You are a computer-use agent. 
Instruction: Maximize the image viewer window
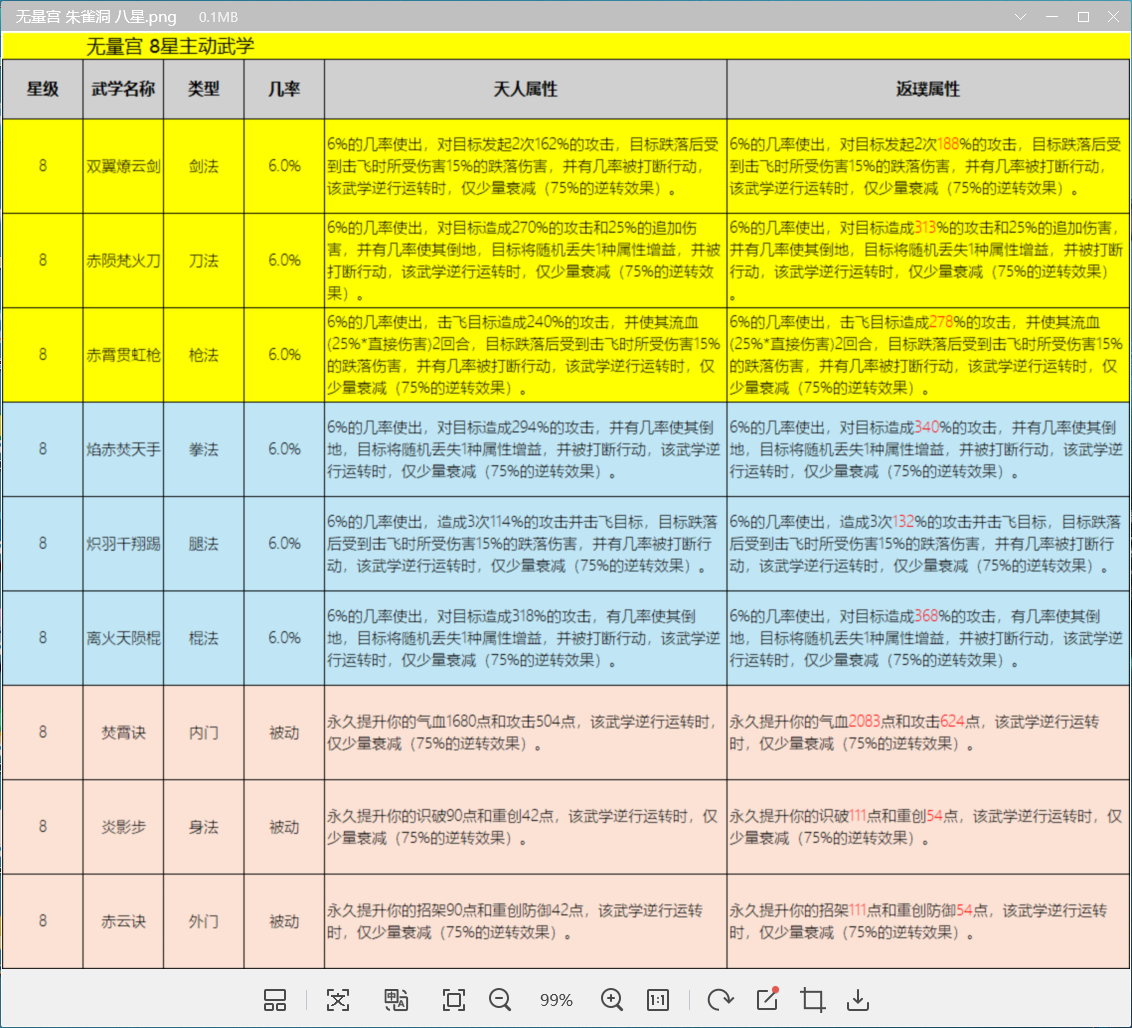click(1082, 16)
